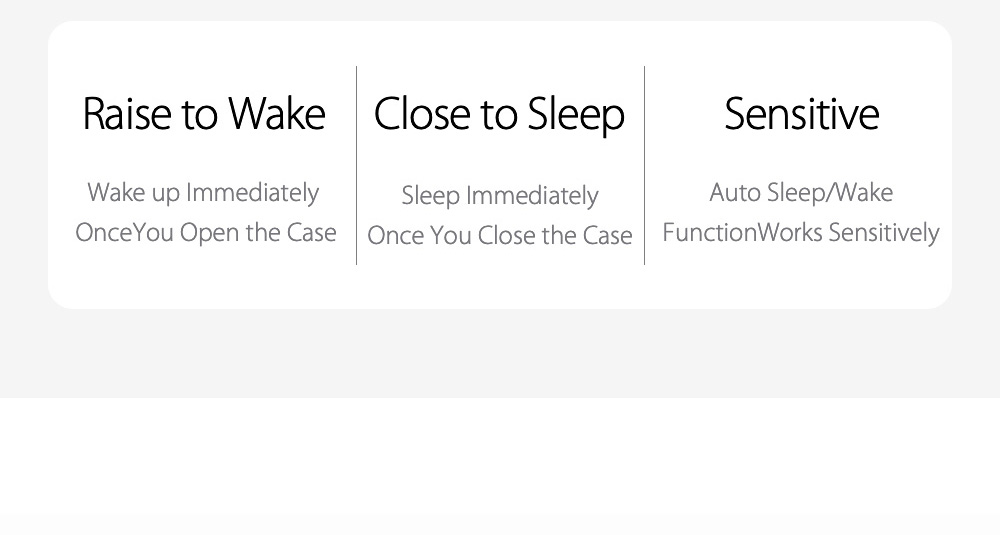
Task: Select the "FunctionWorks Sensitively" text line
Action: click(x=801, y=233)
